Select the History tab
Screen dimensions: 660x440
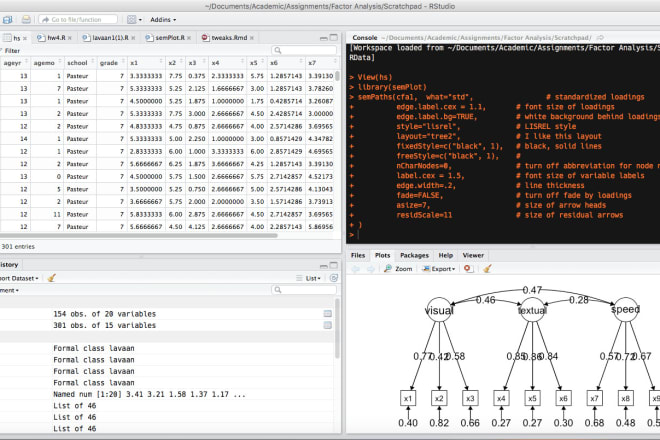[x=9, y=264]
